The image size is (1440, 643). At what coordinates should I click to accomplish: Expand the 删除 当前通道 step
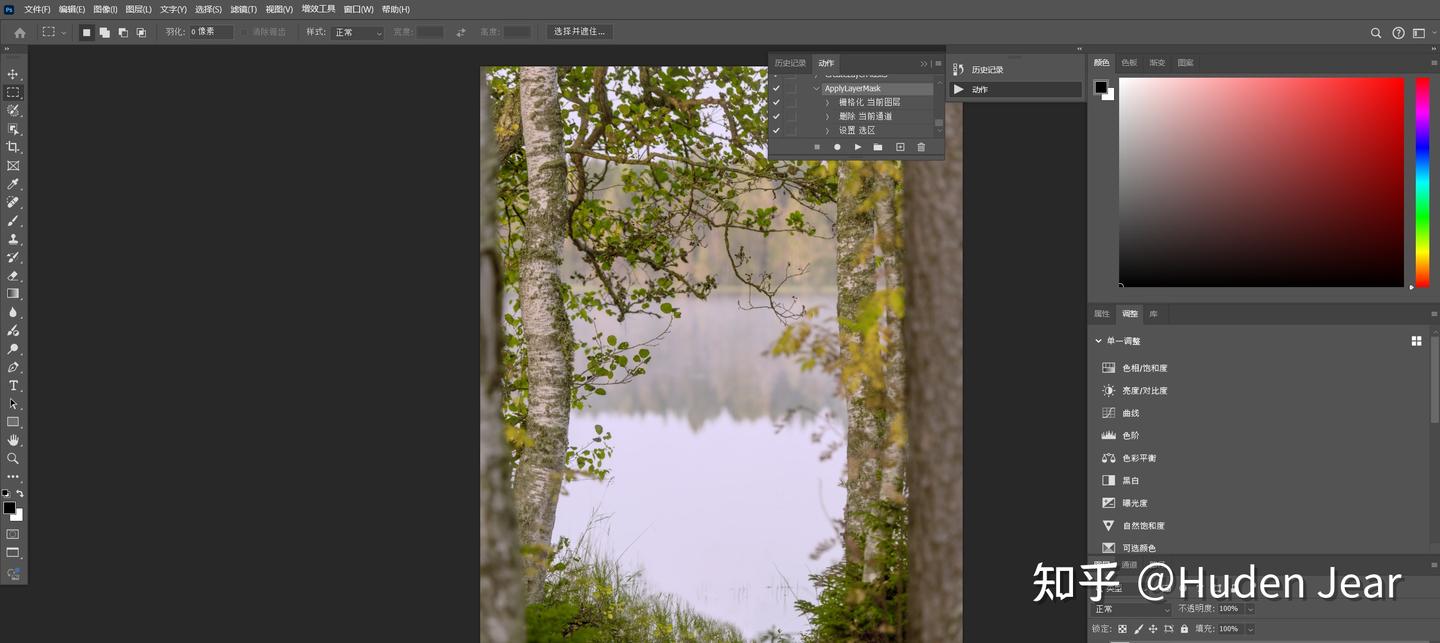[827, 116]
